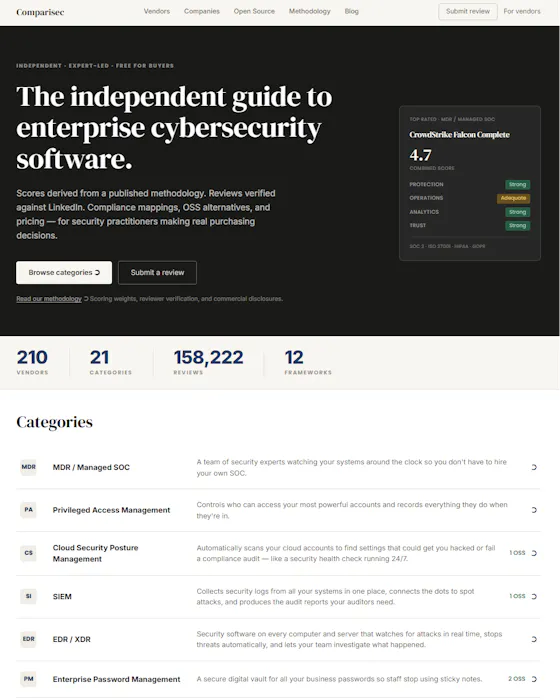560x700 pixels.
Task: Click the Strong badge next to Analytics
Action: pyautogui.click(x=517, y=212)
